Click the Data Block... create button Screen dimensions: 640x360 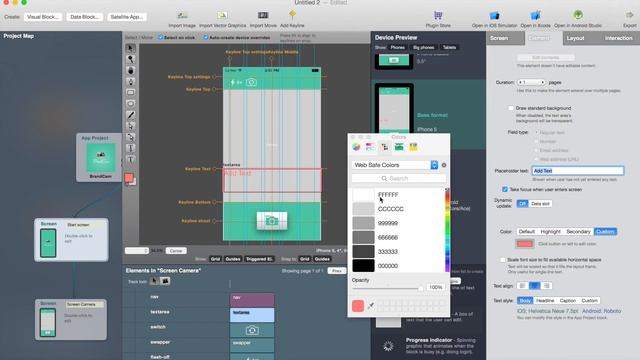84,17
